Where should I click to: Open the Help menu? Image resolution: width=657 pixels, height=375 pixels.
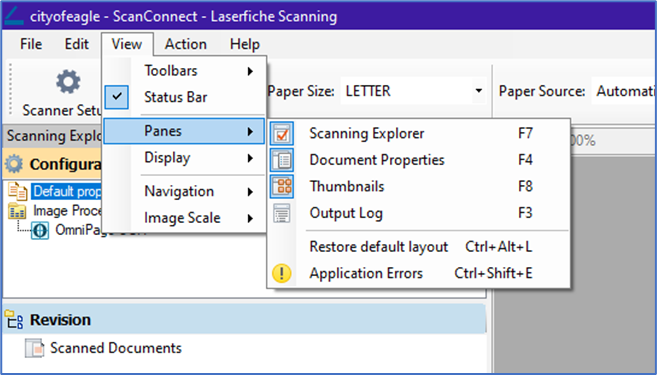click(x=245, y=44)
